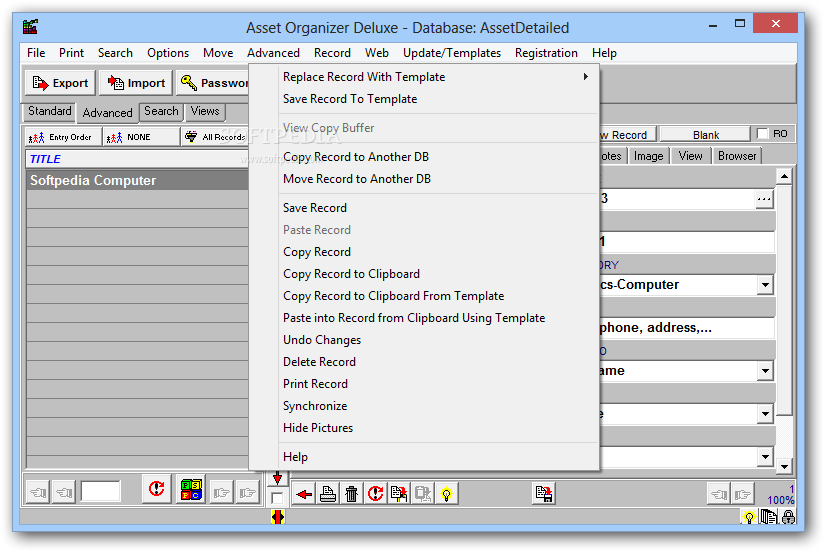Click the padlock icon in status bar
The width and height of the screenshot is (825, 552).
(788, 517)
